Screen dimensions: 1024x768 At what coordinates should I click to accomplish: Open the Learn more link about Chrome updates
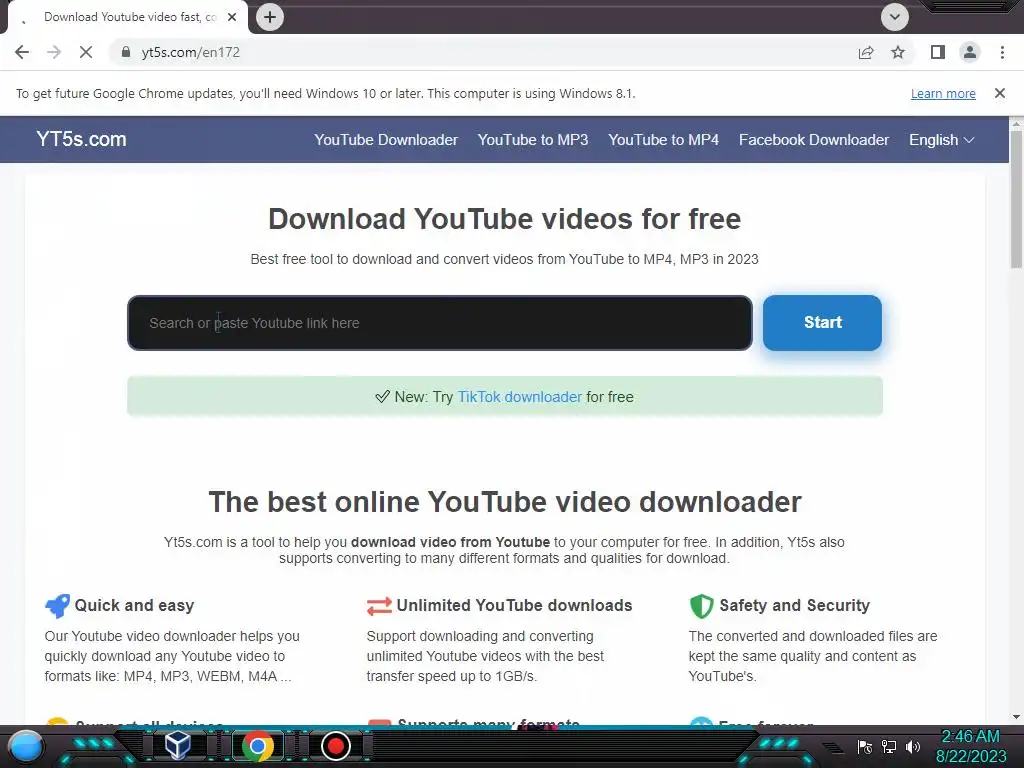[943, 93]
